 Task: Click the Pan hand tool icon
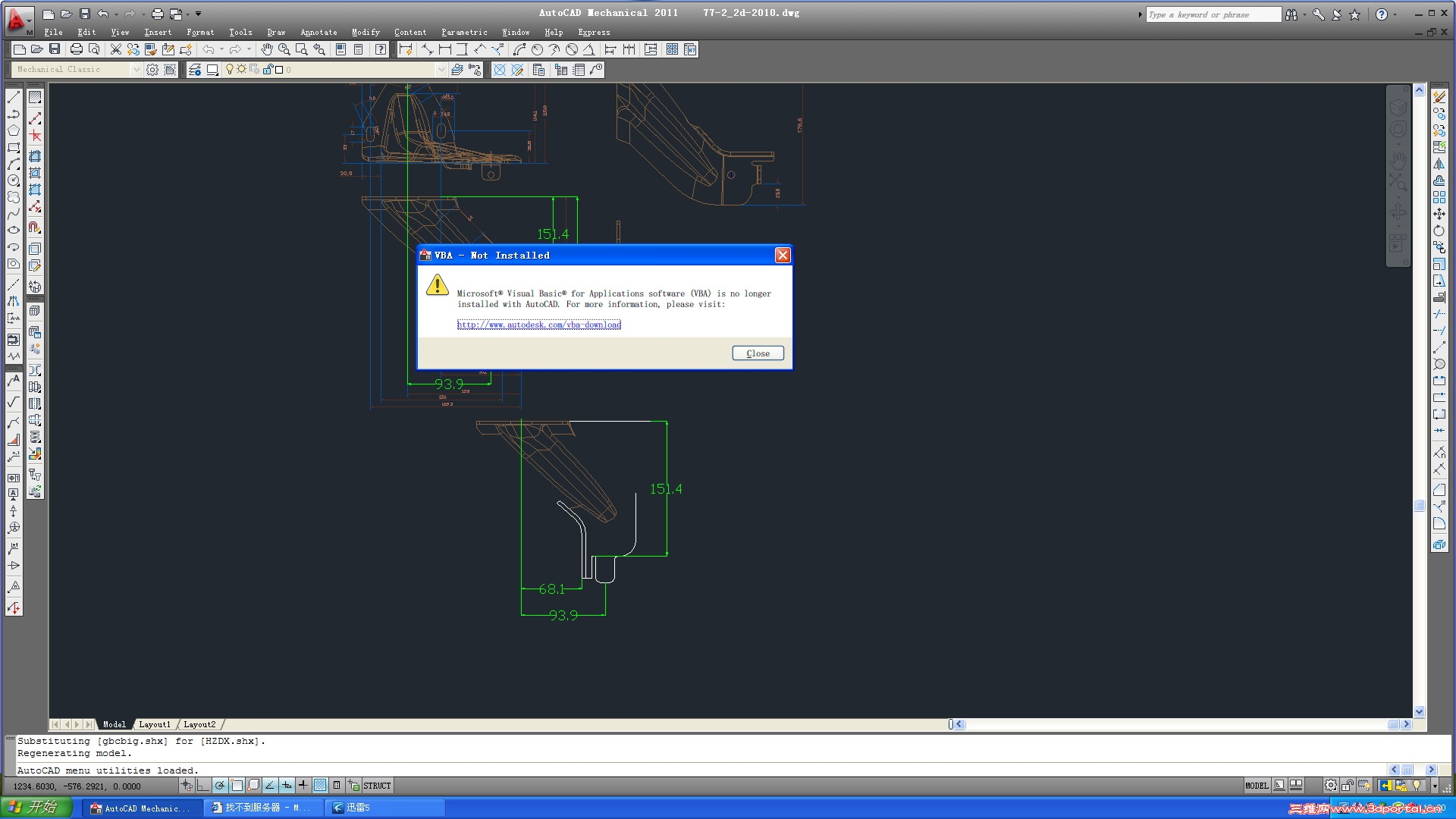point(266,49)
